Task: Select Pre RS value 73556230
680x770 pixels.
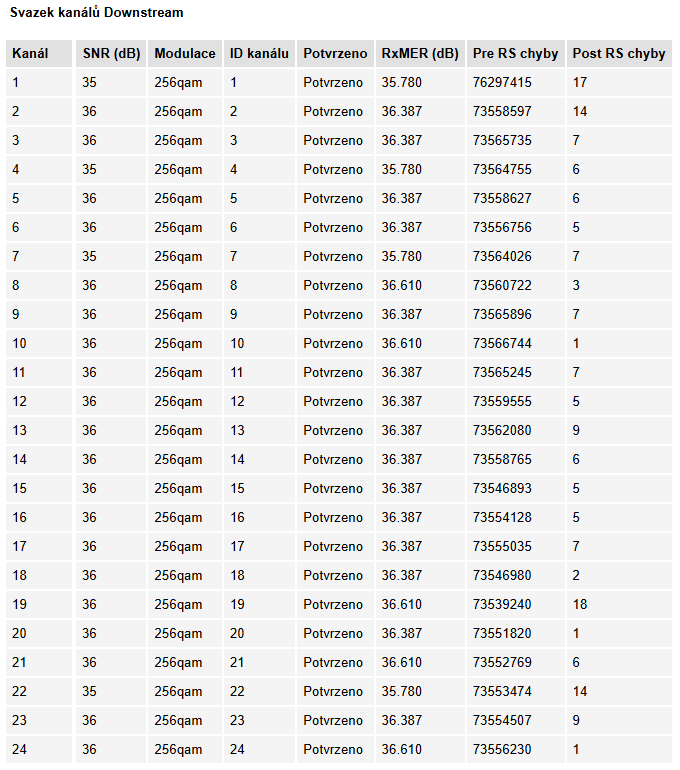Action: (x=502, y=750)
